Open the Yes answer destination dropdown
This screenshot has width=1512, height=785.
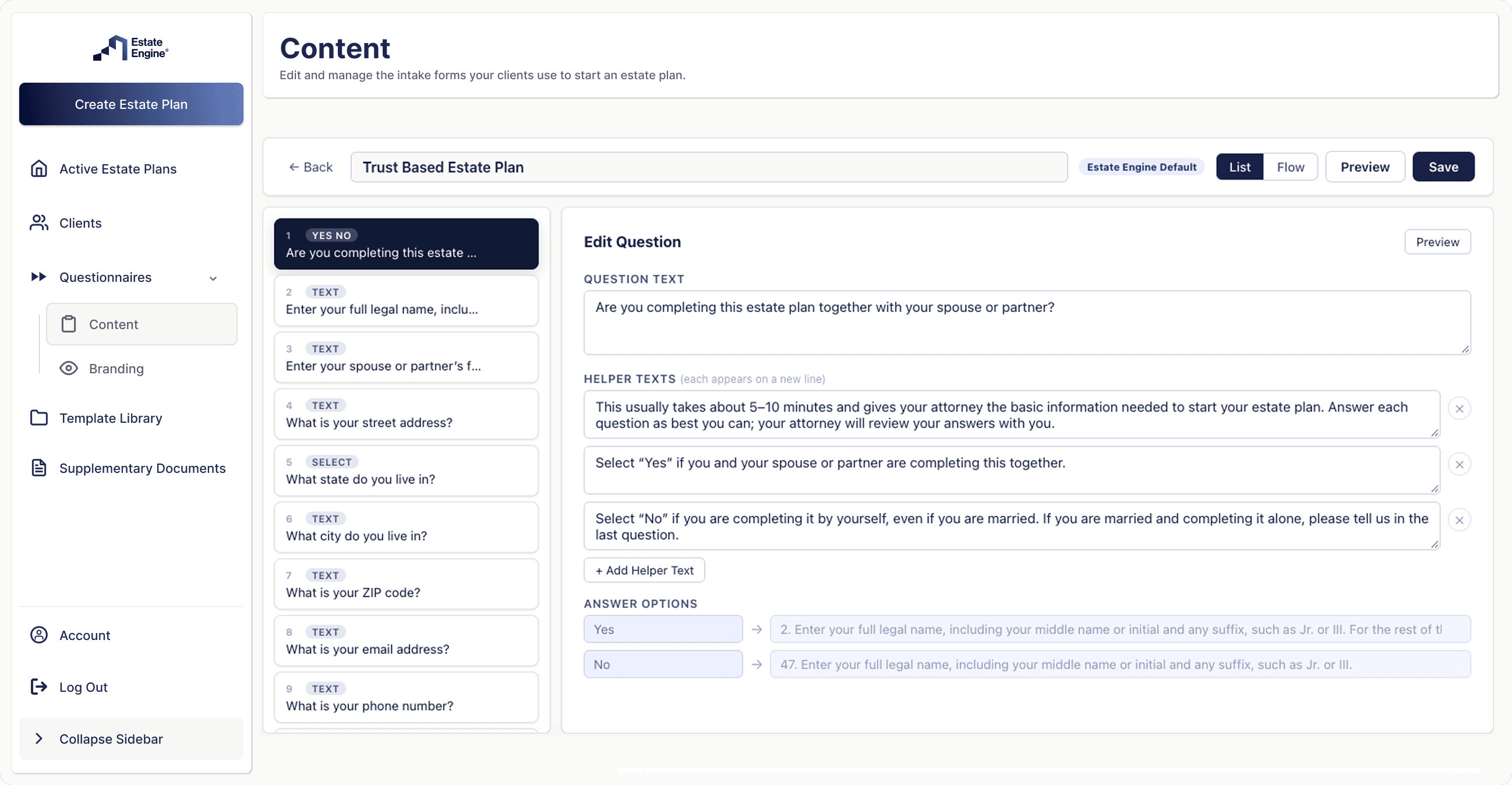pyautogui.click(x=1120, y=630)
